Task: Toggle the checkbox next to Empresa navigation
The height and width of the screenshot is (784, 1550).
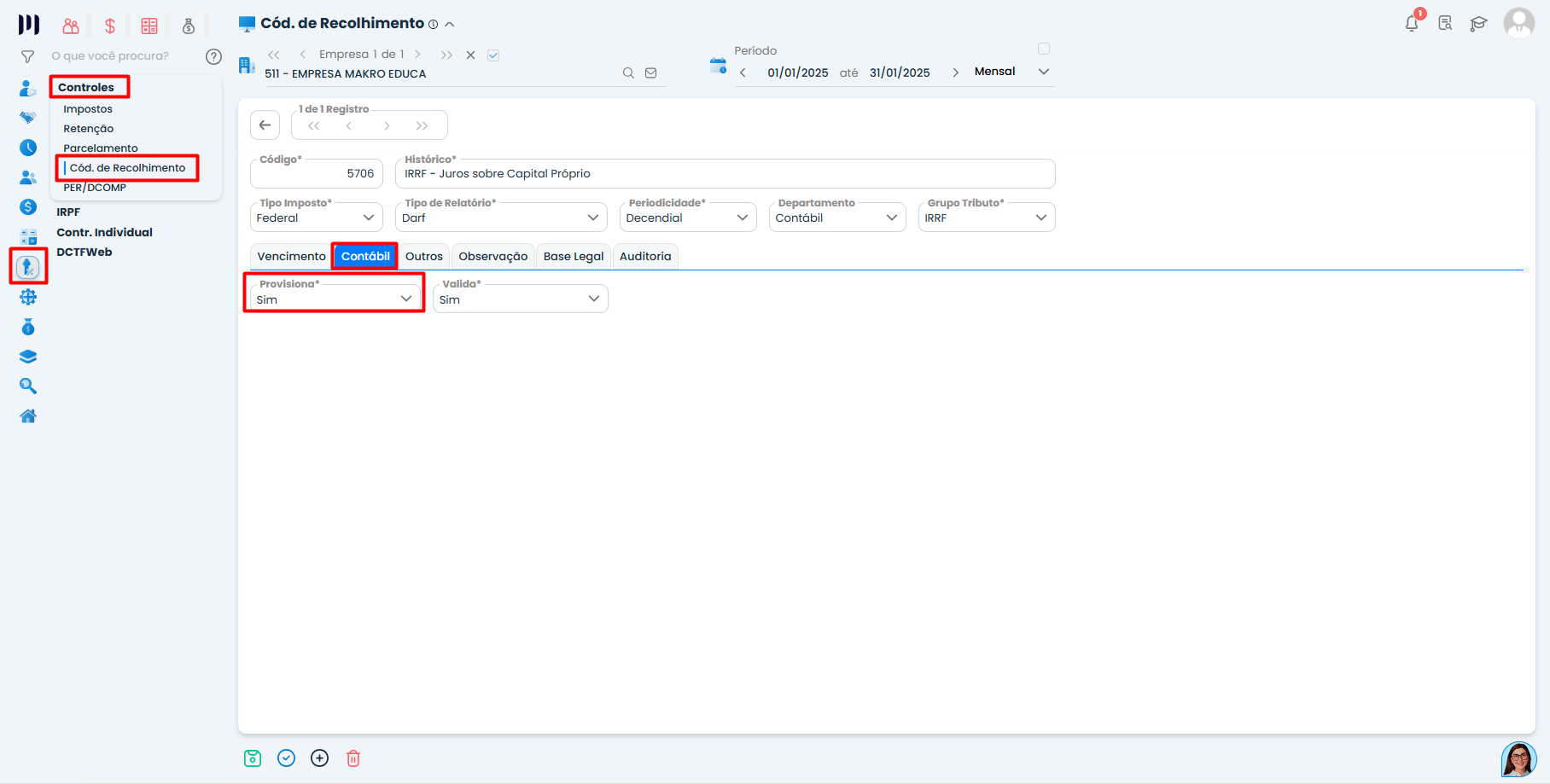Action: (493, 55)
